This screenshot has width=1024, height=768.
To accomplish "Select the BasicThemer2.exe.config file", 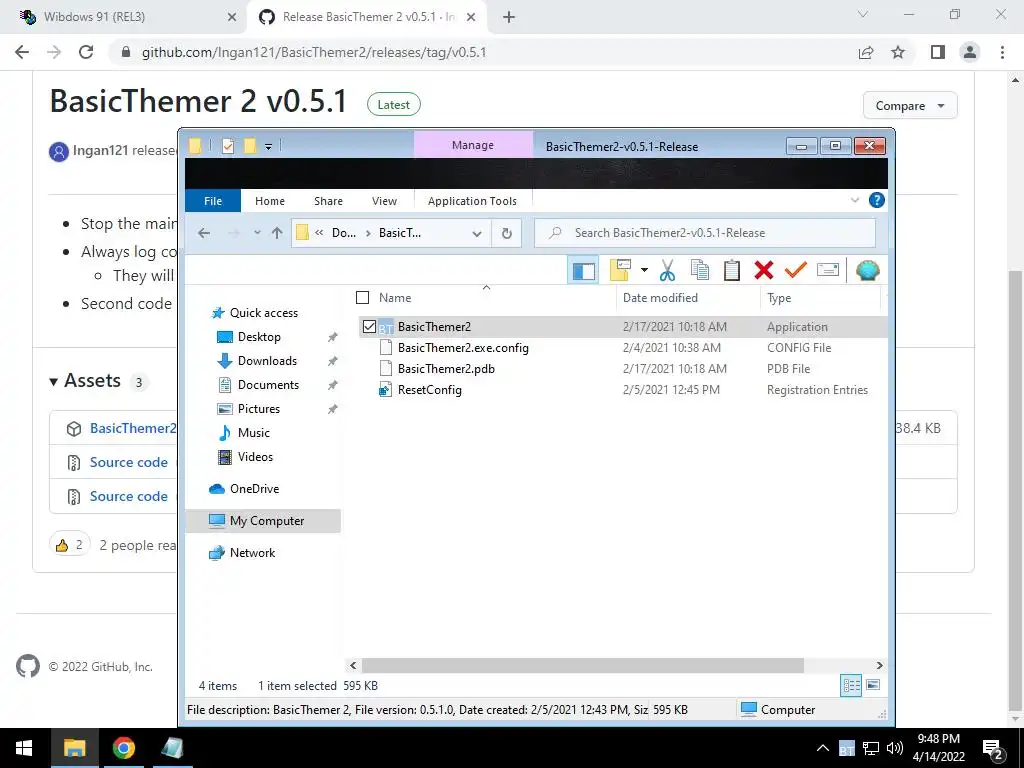I will (463, 347).
